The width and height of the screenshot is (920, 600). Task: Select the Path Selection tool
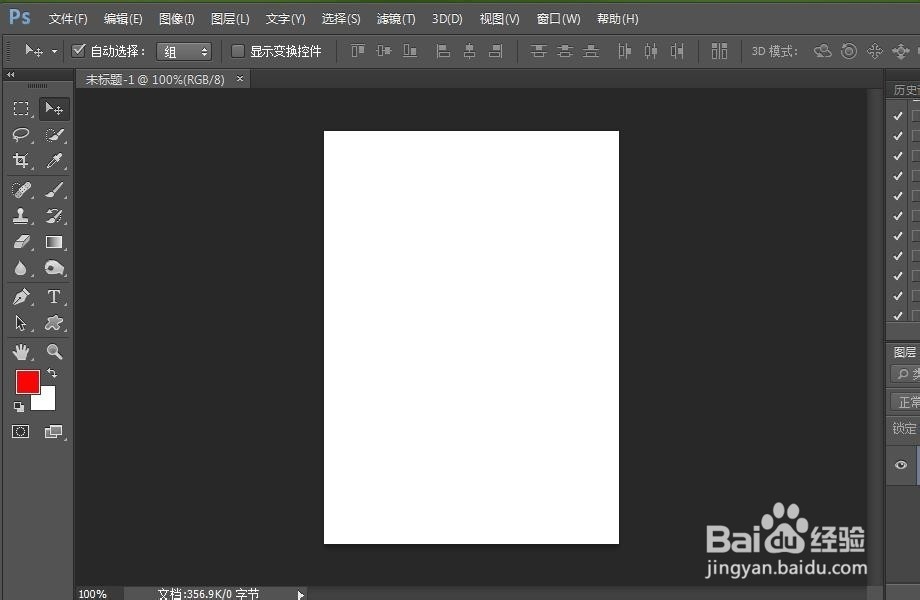(21, 323)
